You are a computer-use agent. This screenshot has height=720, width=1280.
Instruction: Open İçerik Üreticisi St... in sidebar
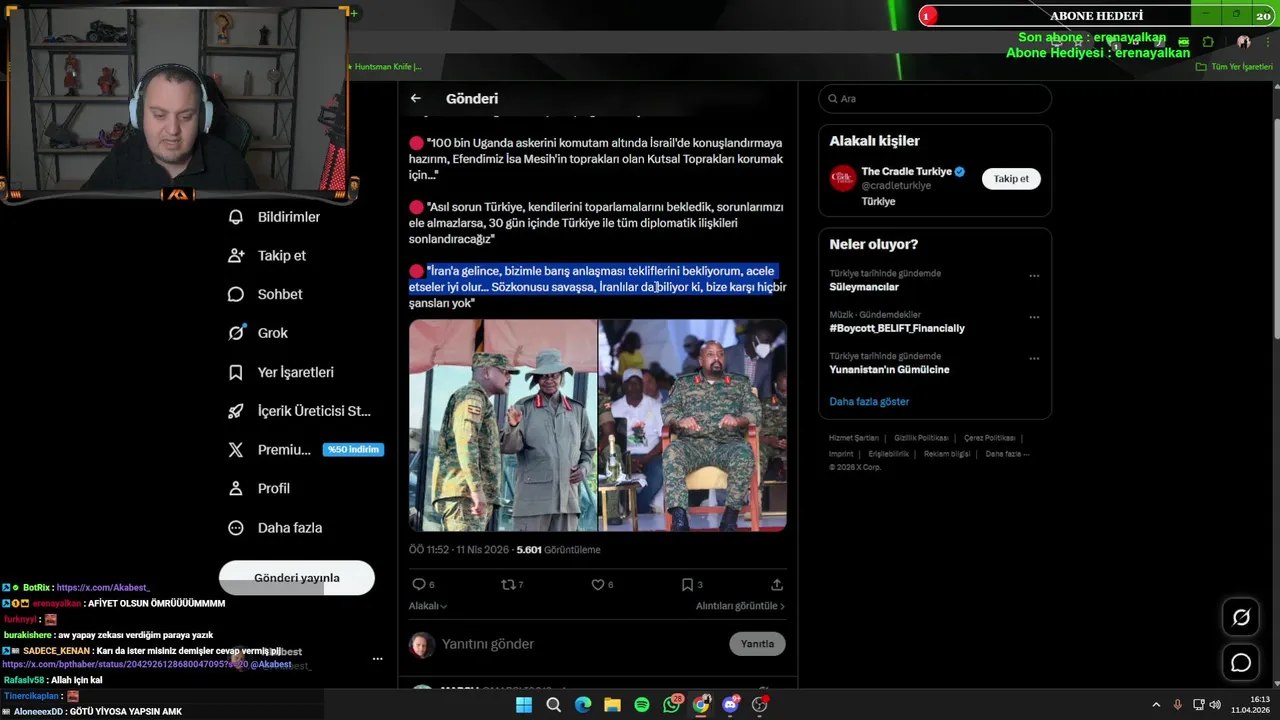[300, 411]
